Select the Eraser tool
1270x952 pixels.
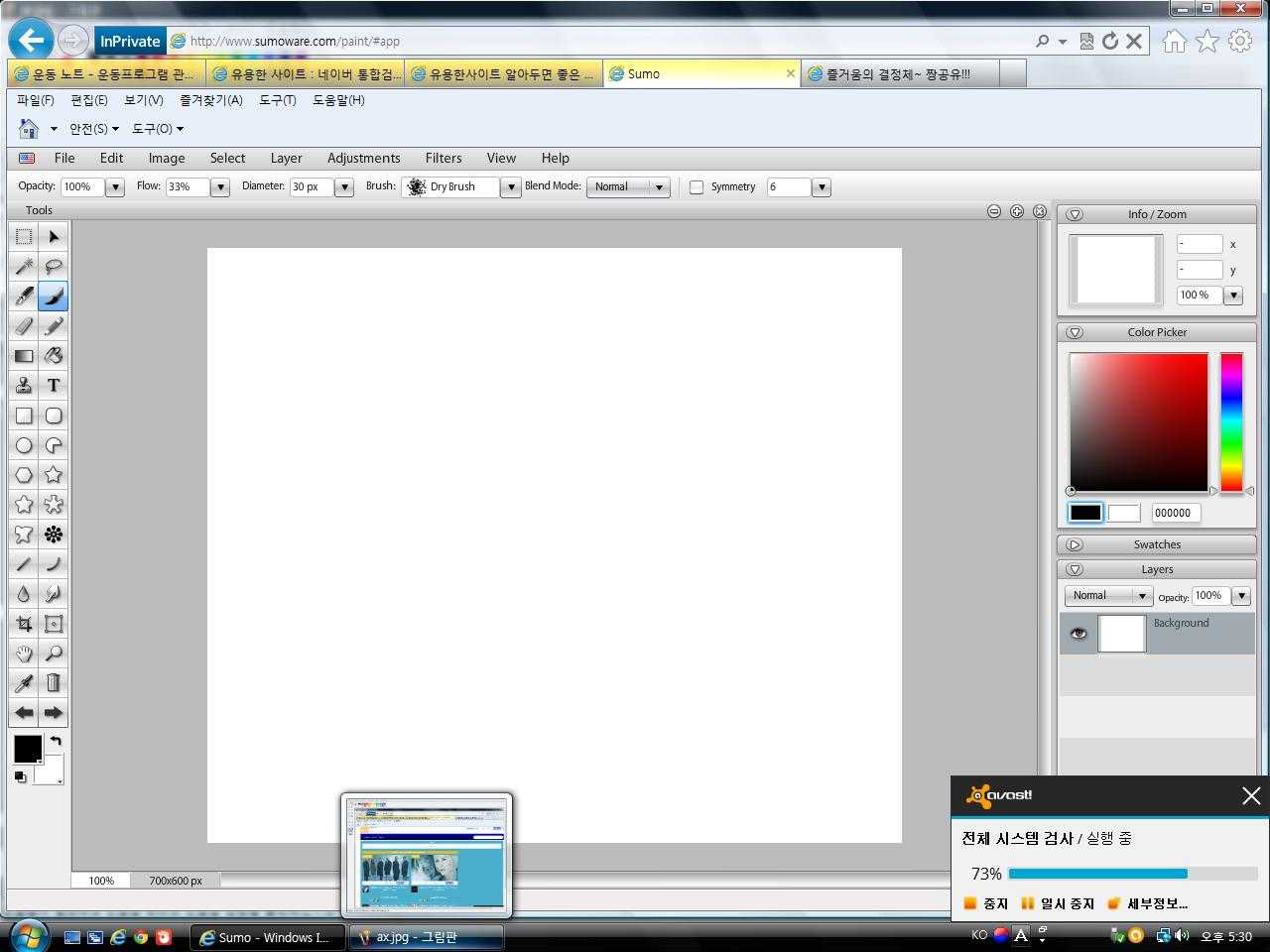pyautogui.click(x=24, y=326)
